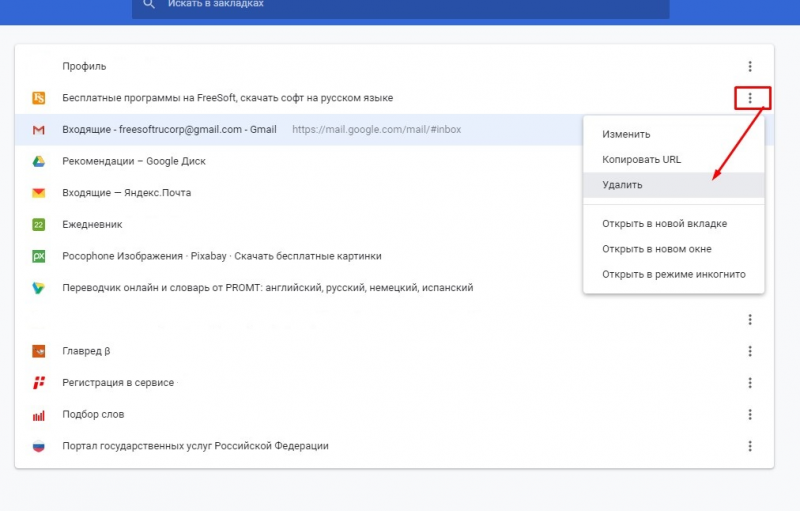Select the Подбор слов bookmark
This screenshot has height=511, width=800.
click(394, 415)
